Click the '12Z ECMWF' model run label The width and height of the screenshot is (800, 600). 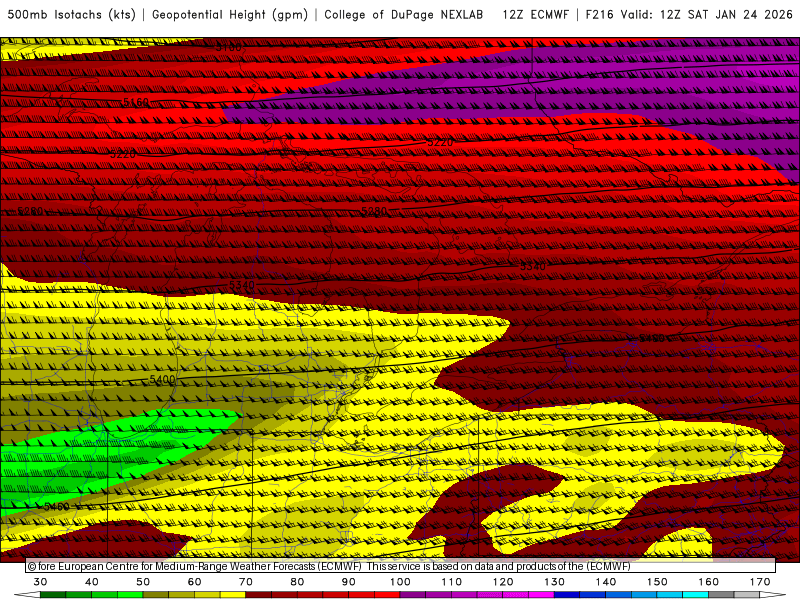click(535, 15)
